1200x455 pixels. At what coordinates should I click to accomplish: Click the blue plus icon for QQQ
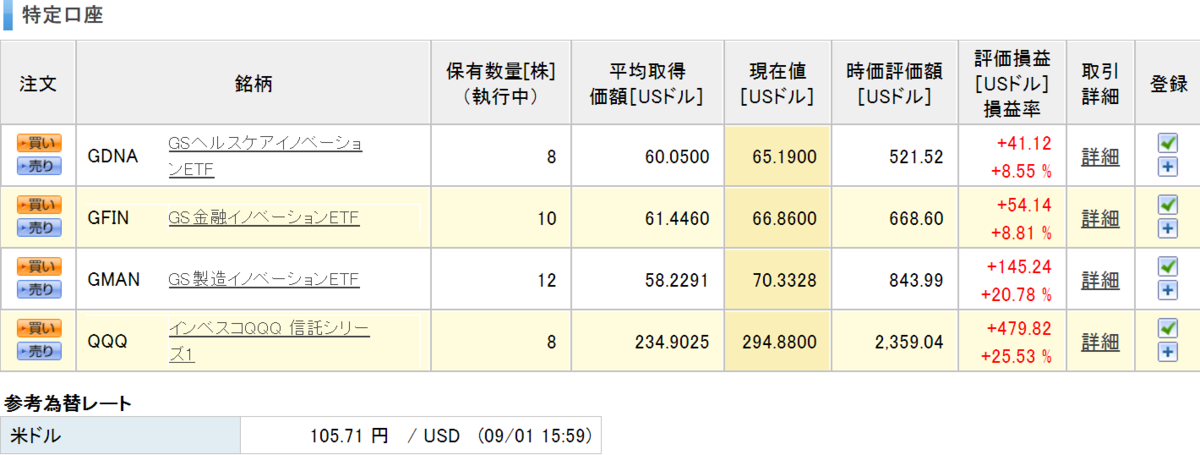coord(1167,353)
